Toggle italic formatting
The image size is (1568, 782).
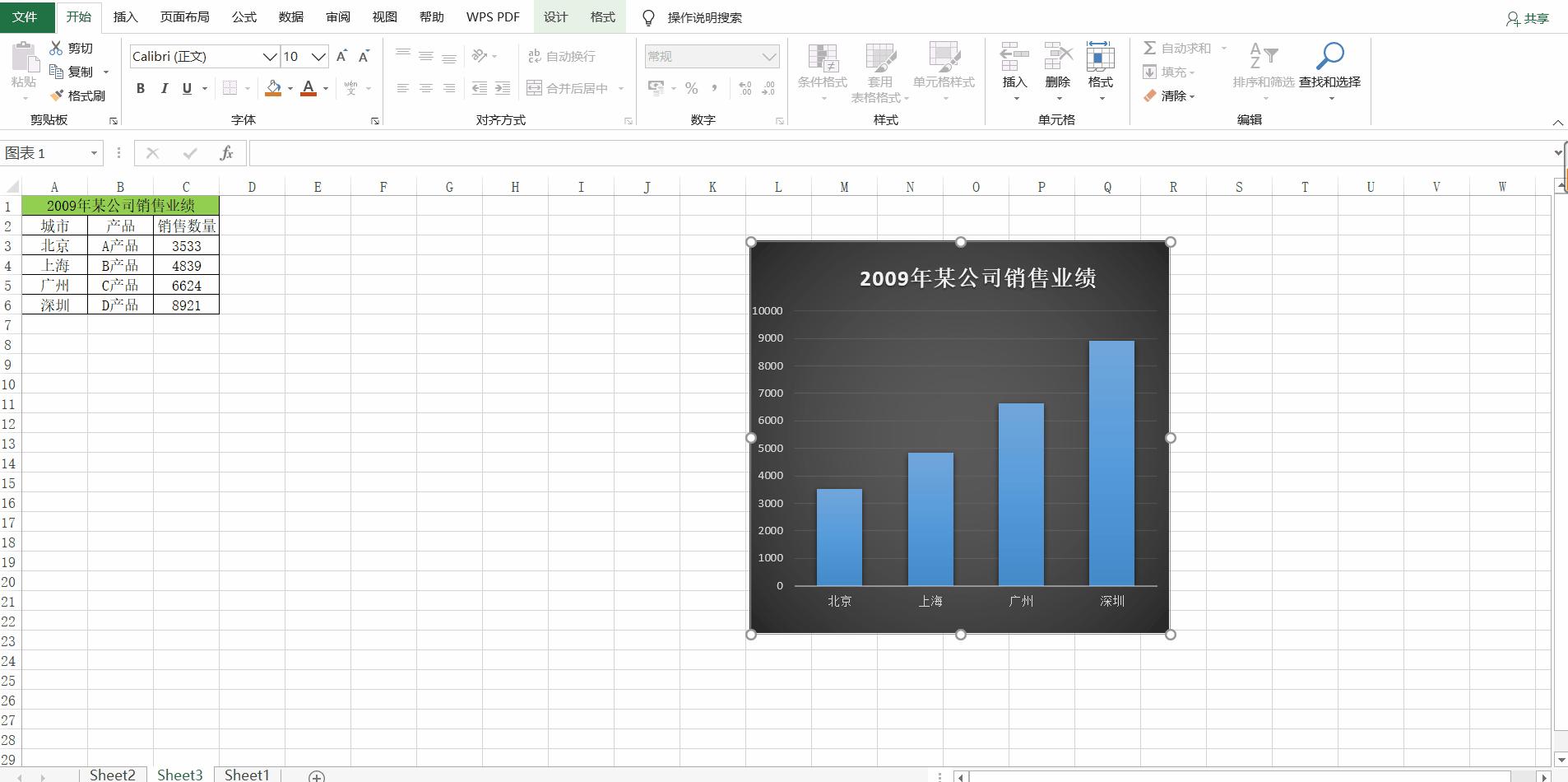click(164, 88)
